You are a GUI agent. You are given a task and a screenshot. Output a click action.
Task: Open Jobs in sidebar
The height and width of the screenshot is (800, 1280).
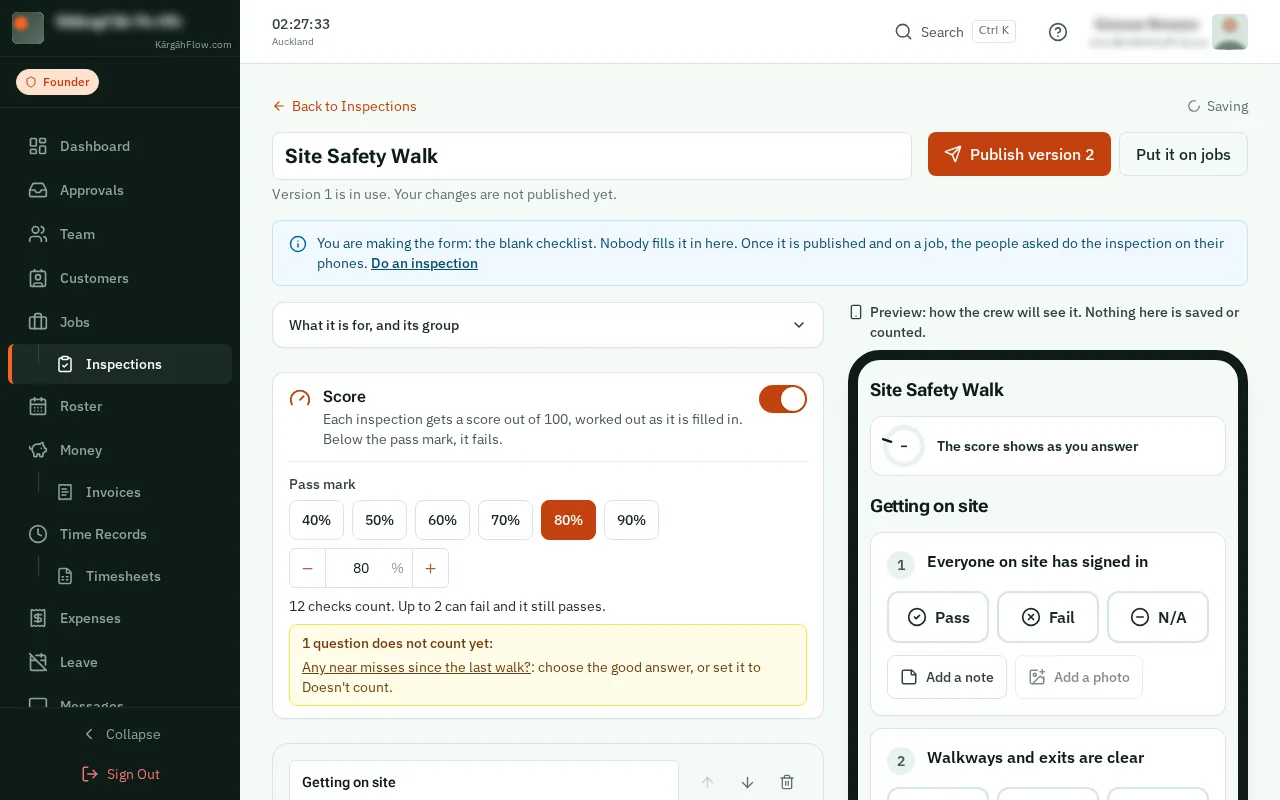(x=120, y=322)
